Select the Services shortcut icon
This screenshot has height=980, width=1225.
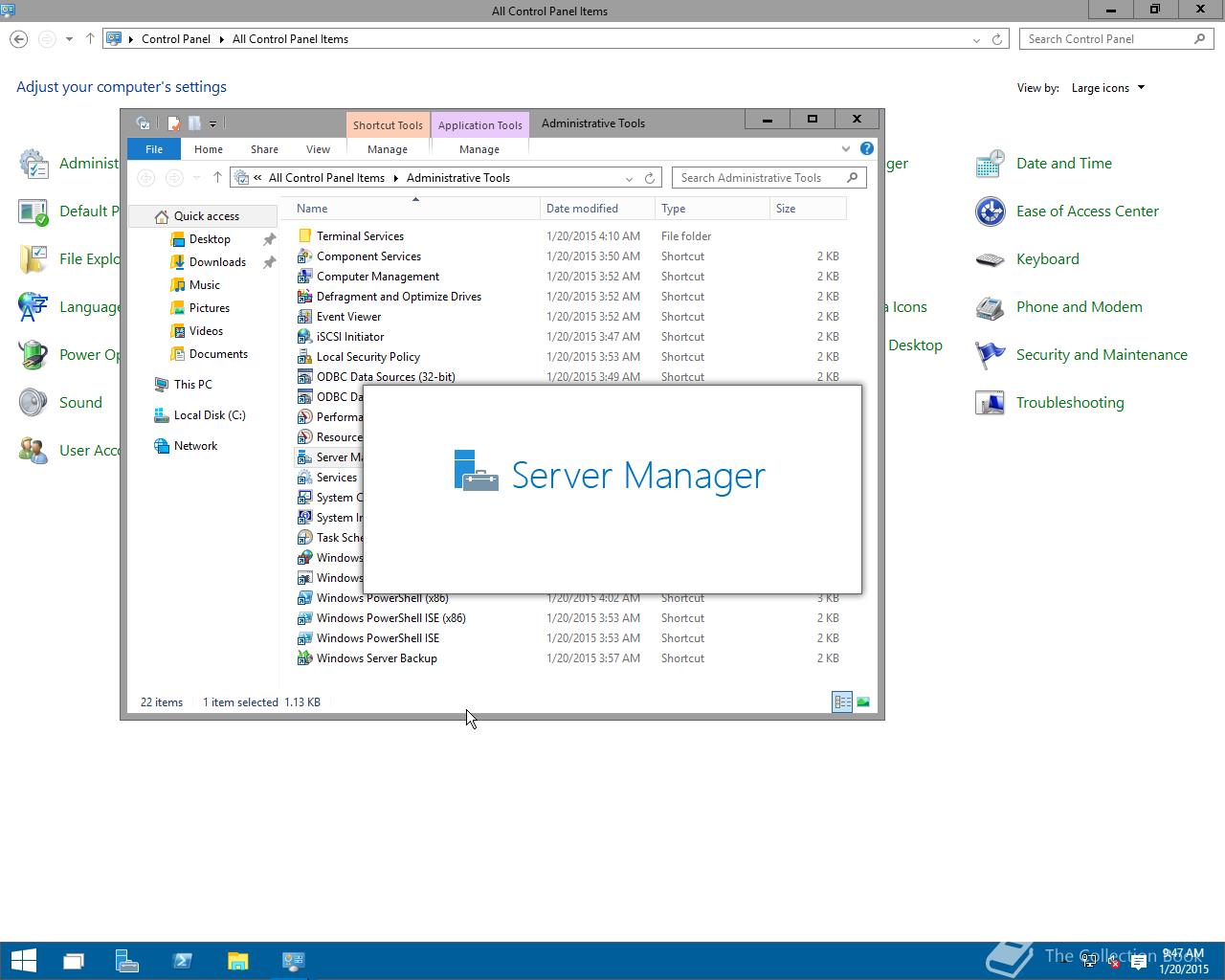coord(304,477)
